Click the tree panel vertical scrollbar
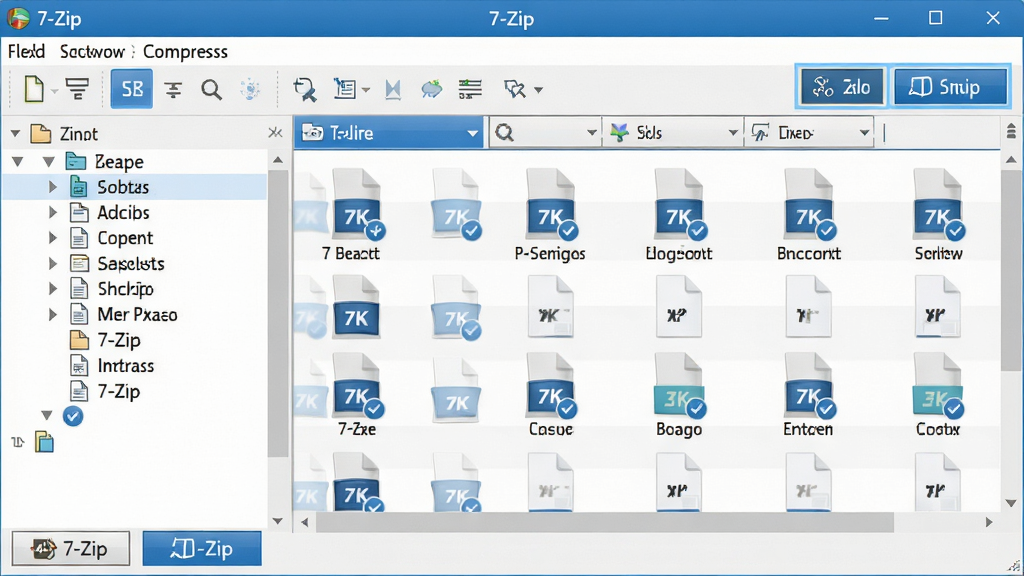The height and width of the screenshot is (576, 1024). 278,313
